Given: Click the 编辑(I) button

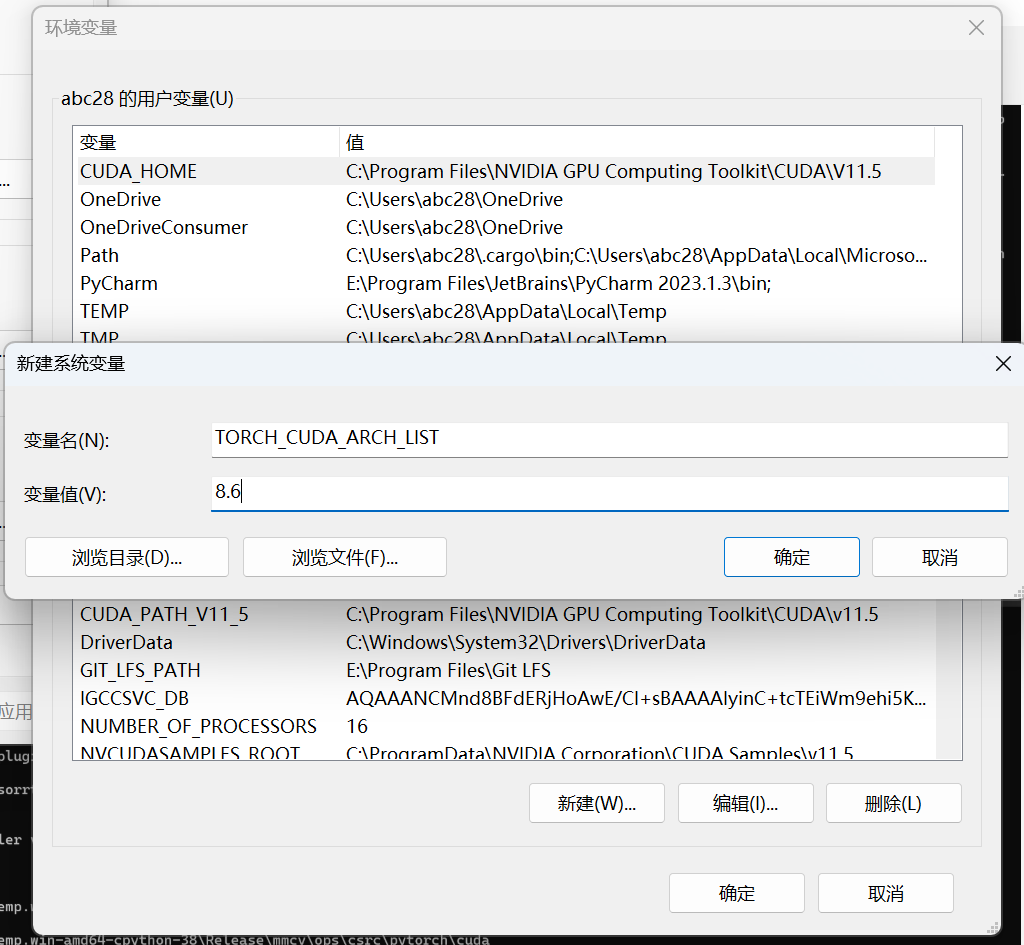Looking at the screenshot, I should tap(745, 802).
